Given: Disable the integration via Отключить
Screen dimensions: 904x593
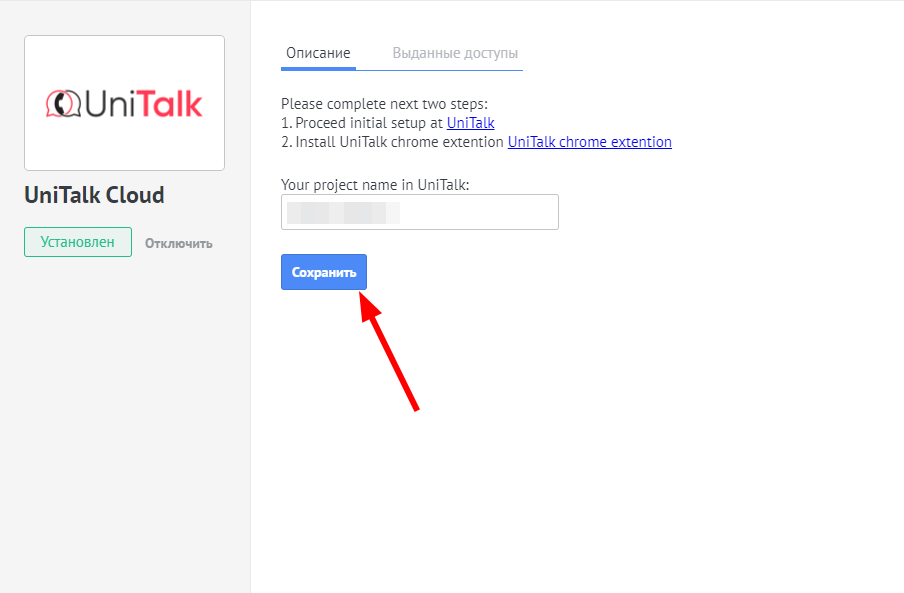Looking at the screenshot, I should [x=178, y=243].
